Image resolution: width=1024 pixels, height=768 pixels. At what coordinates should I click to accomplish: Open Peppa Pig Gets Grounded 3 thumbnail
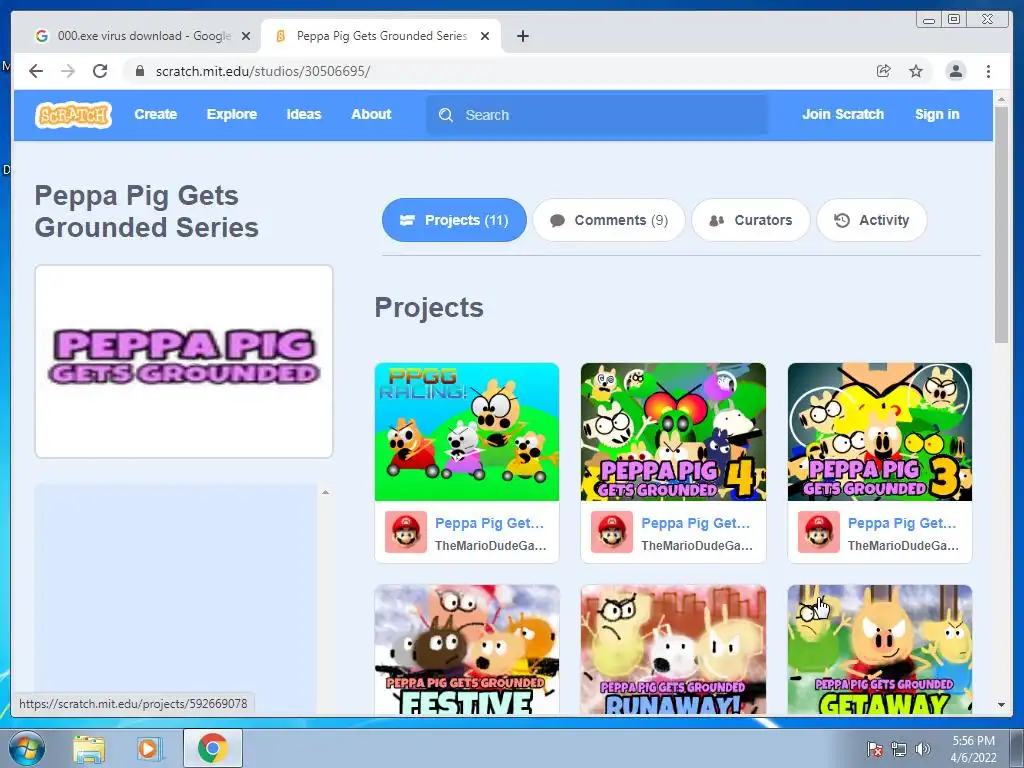[880, 432]
